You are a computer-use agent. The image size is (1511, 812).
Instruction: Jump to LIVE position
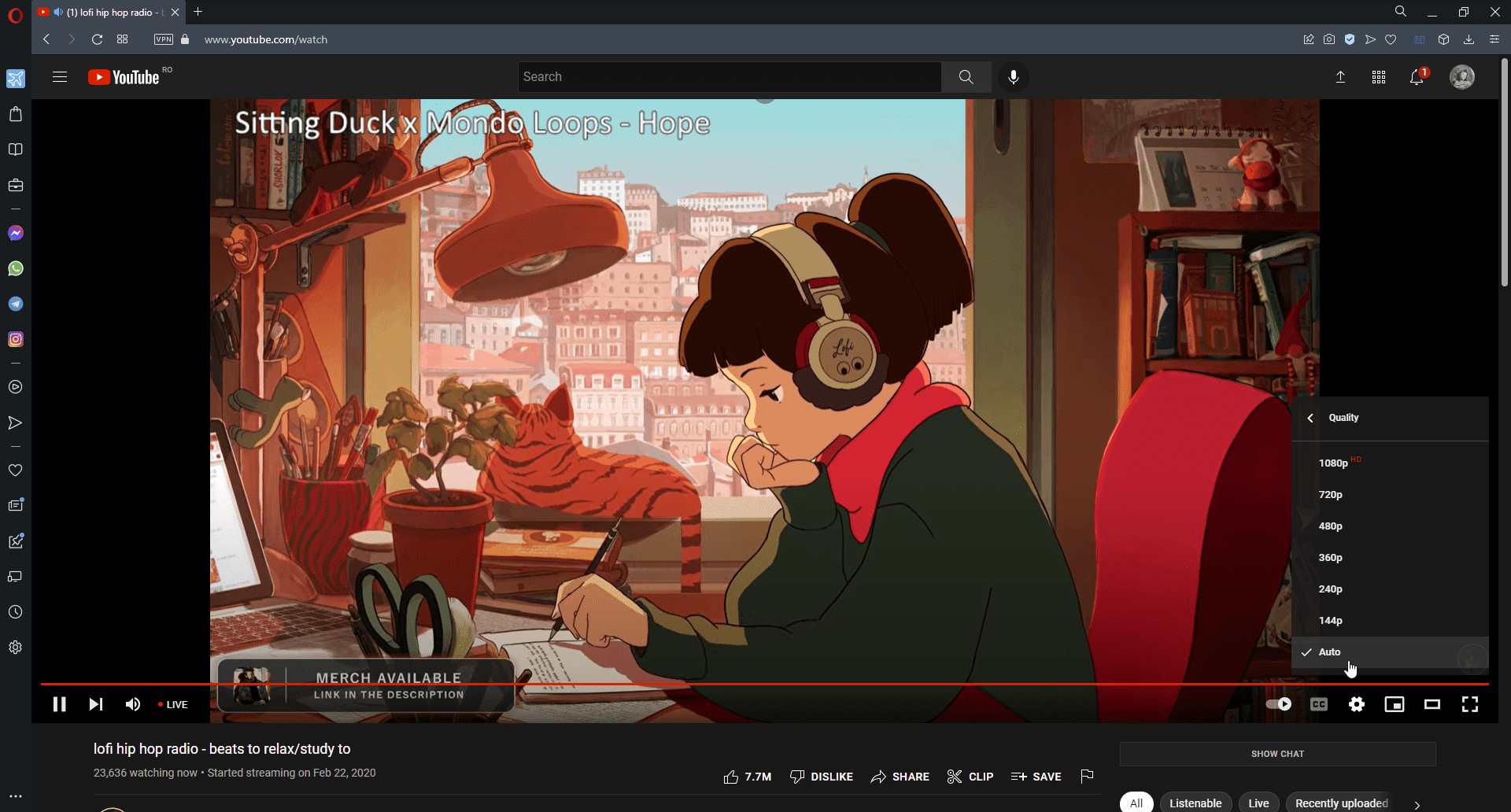click(x=173, y=705)
